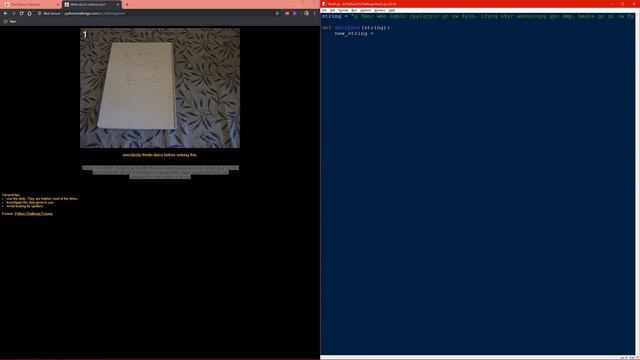Screen dimensions: 640x360
Task: Place cursor on 'def decipher(string):' line
Action: pyautogui.click(x=356, y=28)
